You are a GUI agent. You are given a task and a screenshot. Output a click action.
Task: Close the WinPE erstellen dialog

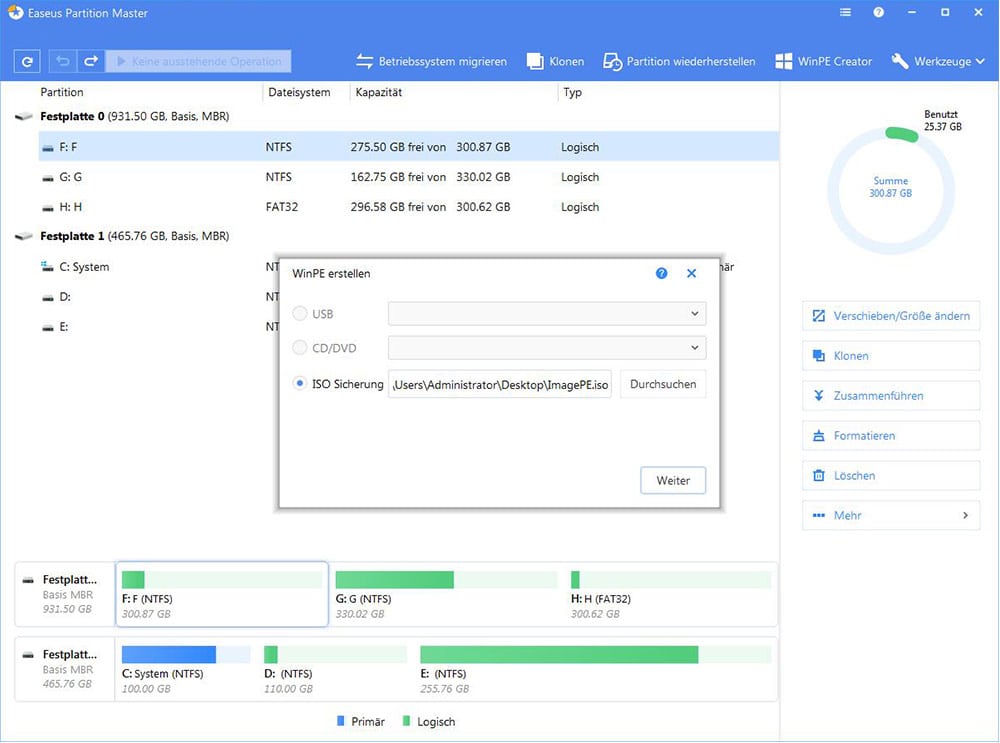coord(691,273)
